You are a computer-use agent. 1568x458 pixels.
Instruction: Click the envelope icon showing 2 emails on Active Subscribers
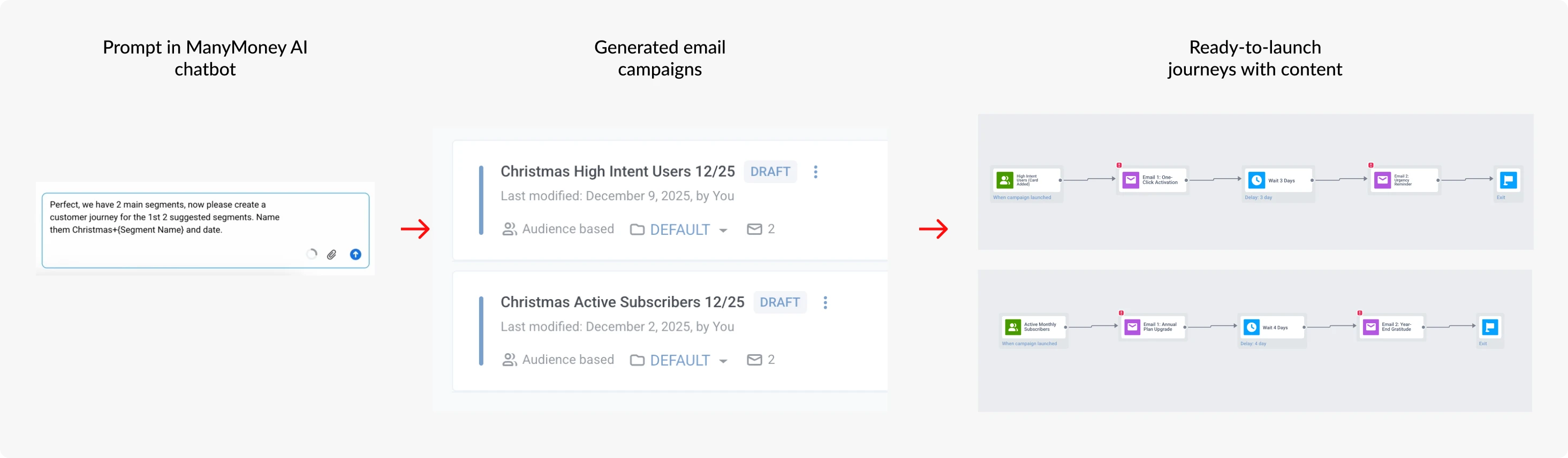(755, 360)
